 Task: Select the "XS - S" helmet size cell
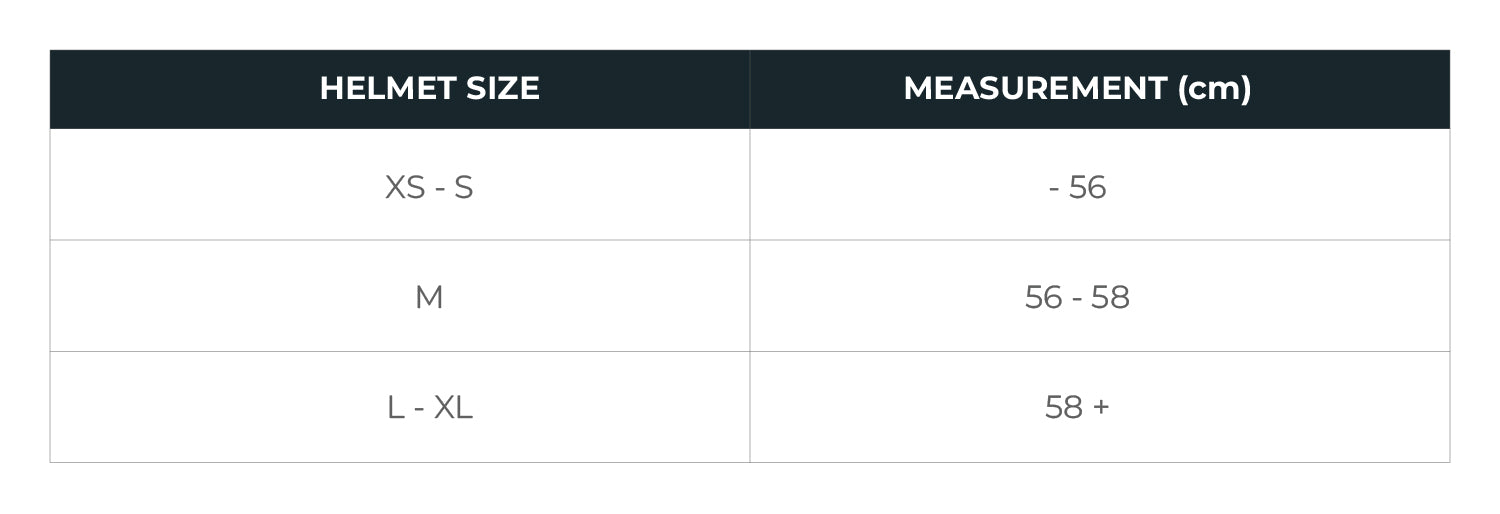point(429,187)
